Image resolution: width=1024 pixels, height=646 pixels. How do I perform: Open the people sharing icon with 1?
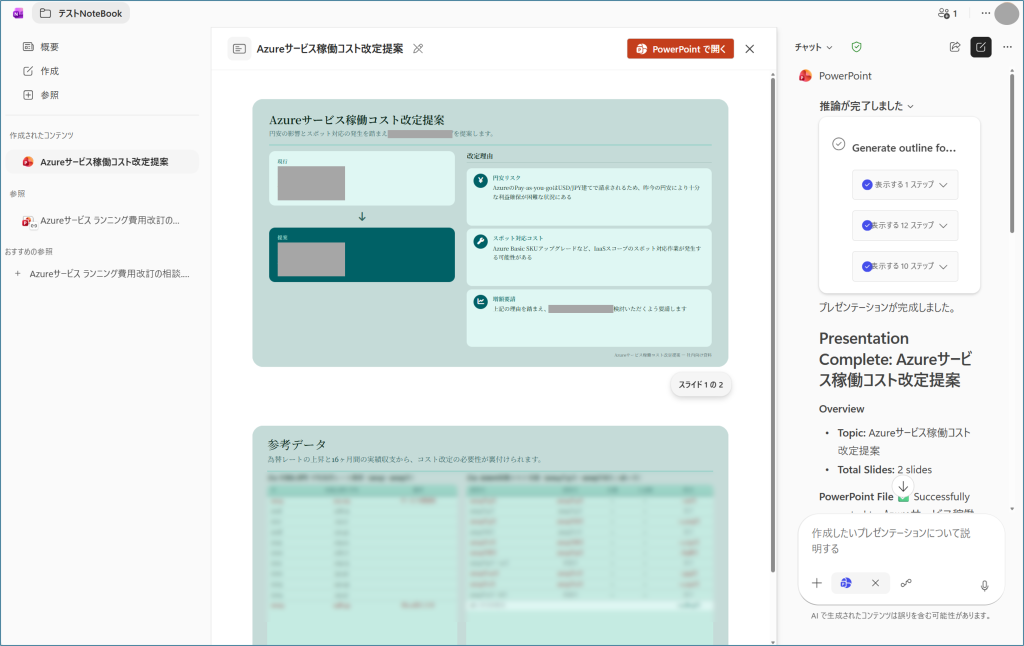tap(948, 13)
